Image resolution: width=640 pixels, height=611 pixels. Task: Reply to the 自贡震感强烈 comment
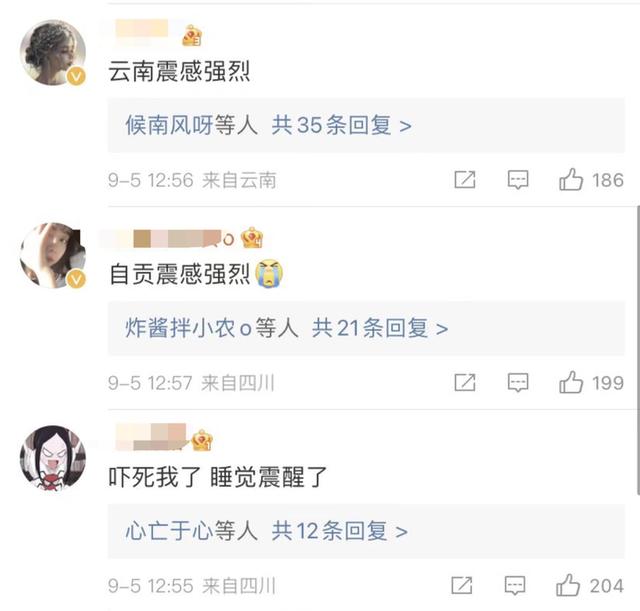tap(518, 382)
